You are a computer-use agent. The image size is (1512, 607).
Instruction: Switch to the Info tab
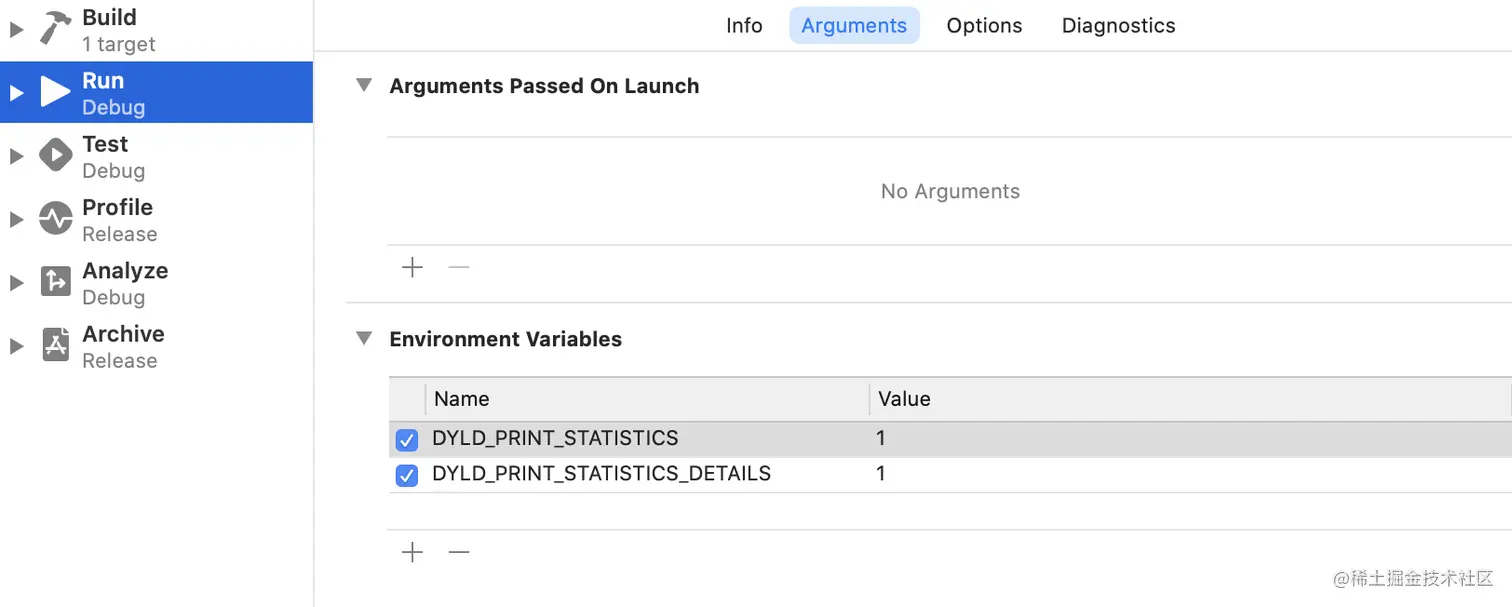click(x=744, y=26)
